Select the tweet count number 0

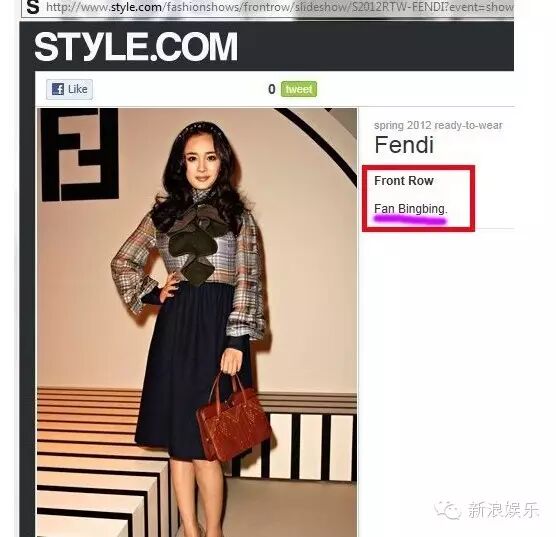(272, 89)
